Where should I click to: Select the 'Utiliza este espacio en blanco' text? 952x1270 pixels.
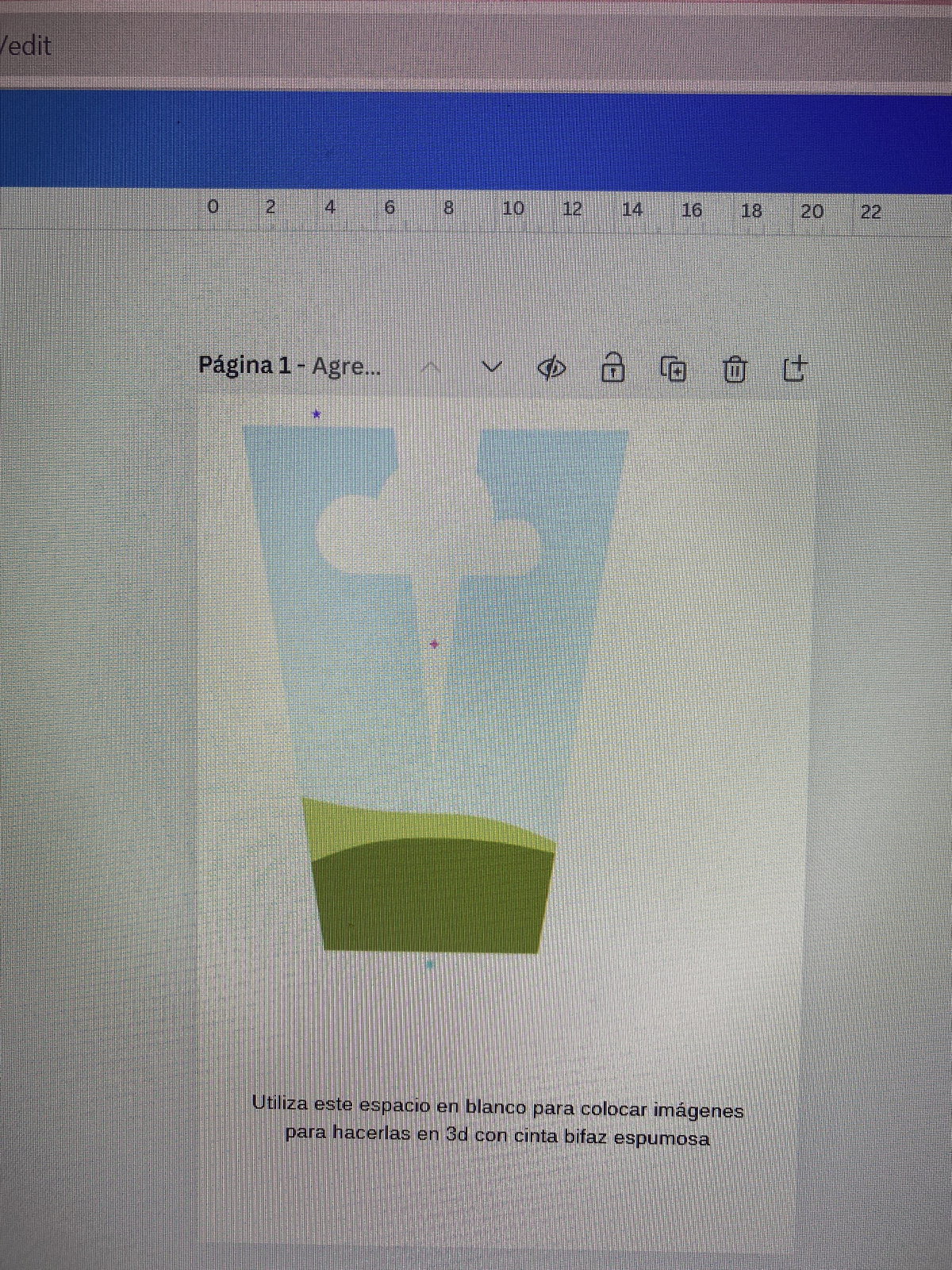[x=497, y=1121]
